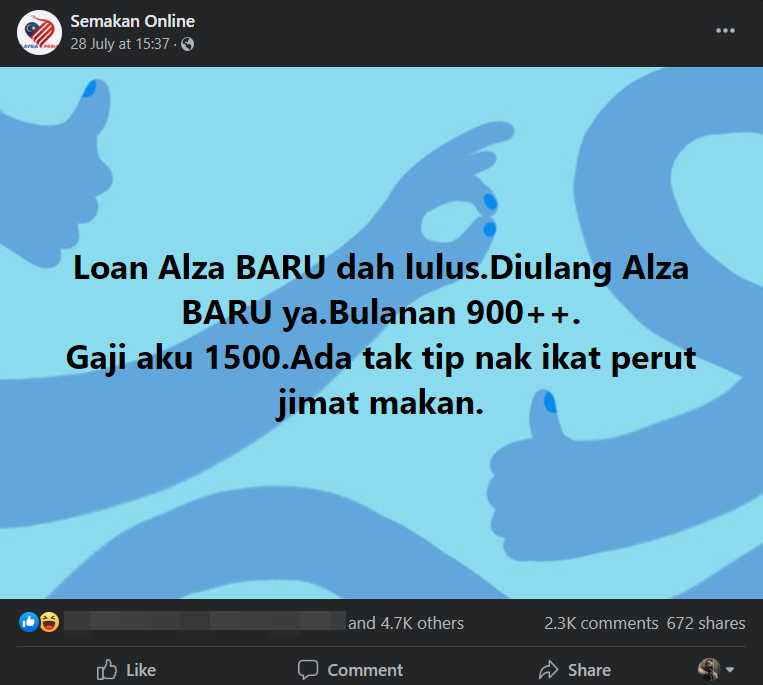The image size is (763, 685).
Task: Click the public globe audience icon
Action: [x=187, y=45]
